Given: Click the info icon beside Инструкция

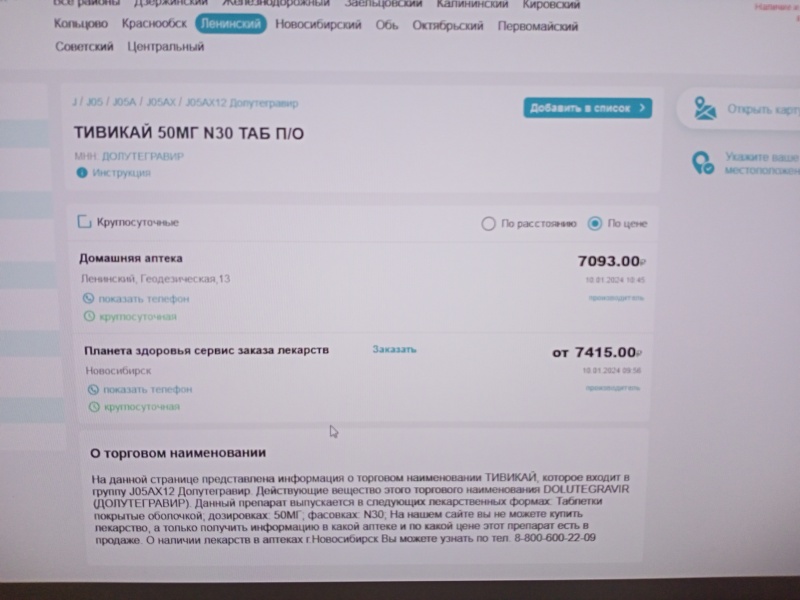Looking at the screenshot, I should [x=82, y=173].
